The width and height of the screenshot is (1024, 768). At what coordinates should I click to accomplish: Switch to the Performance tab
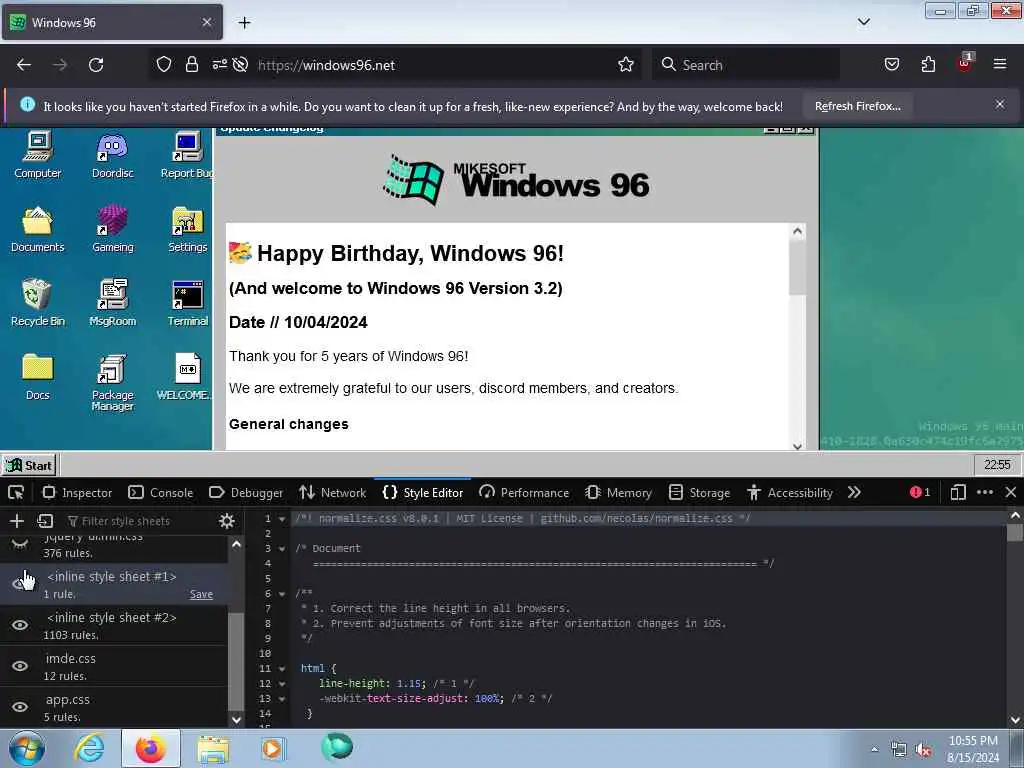524,492
